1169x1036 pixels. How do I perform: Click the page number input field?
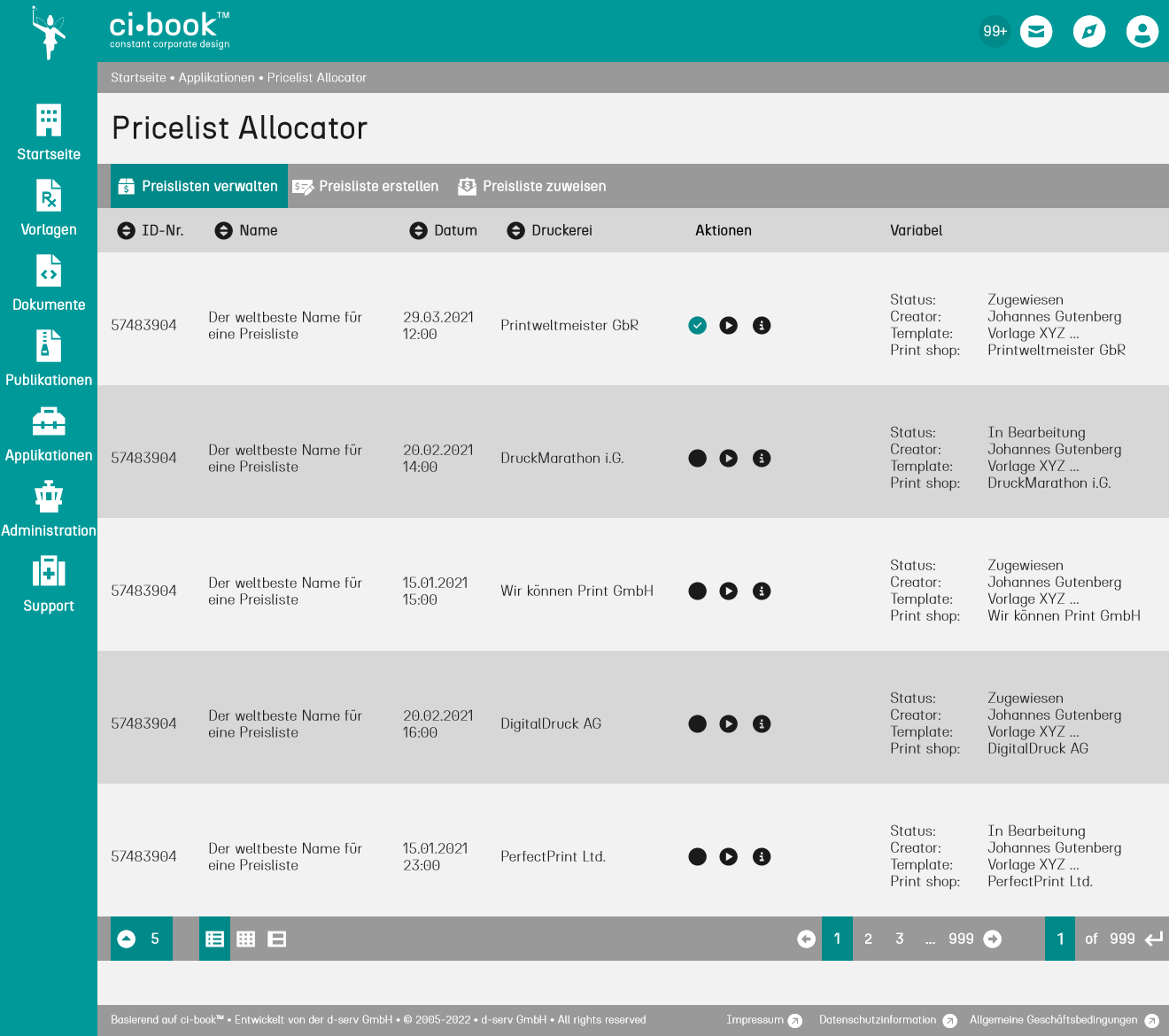(x=1060, y=939)
